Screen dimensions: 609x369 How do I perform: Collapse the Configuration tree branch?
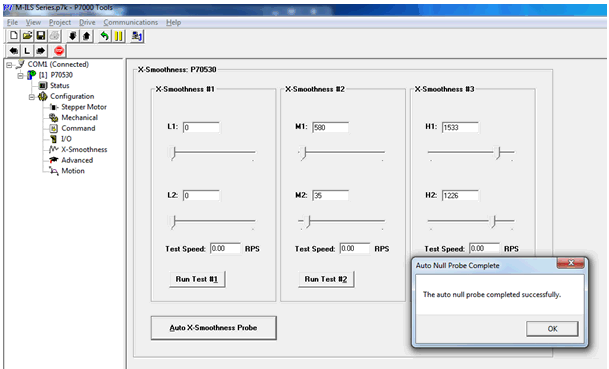click(x=31, y=97)
